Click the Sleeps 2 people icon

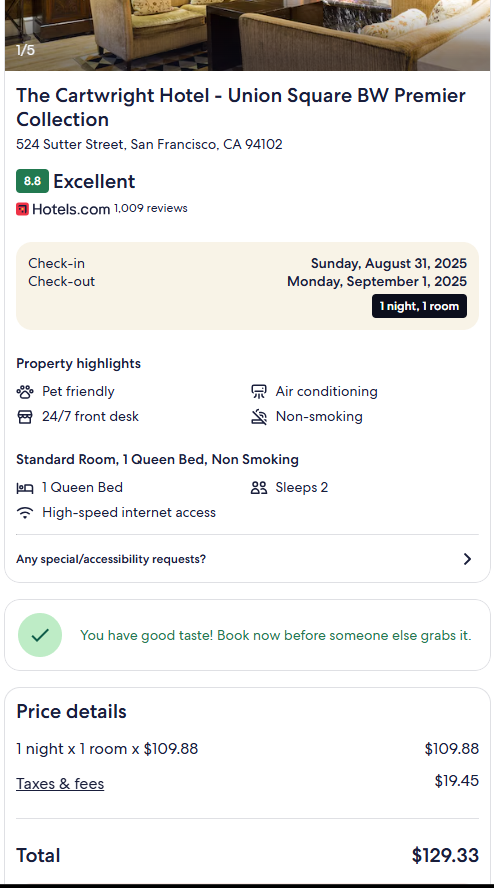pos(258,488)
